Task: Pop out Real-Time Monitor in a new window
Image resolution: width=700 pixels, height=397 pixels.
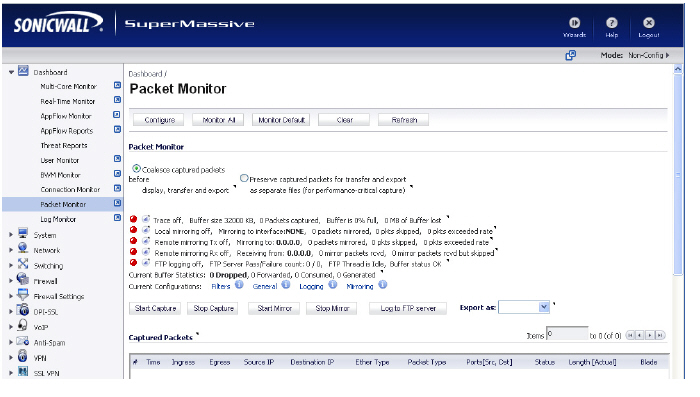Action: (x=117, y=100)
